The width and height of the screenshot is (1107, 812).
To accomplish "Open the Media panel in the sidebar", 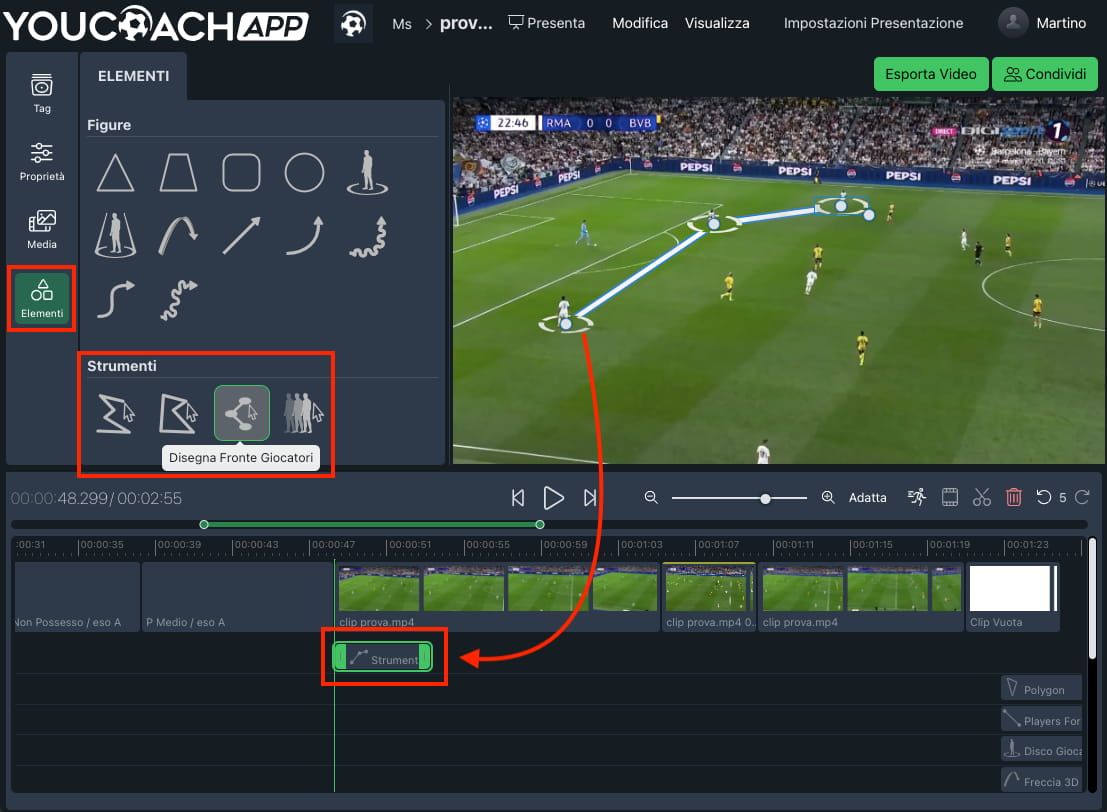I will coord(41,230).
